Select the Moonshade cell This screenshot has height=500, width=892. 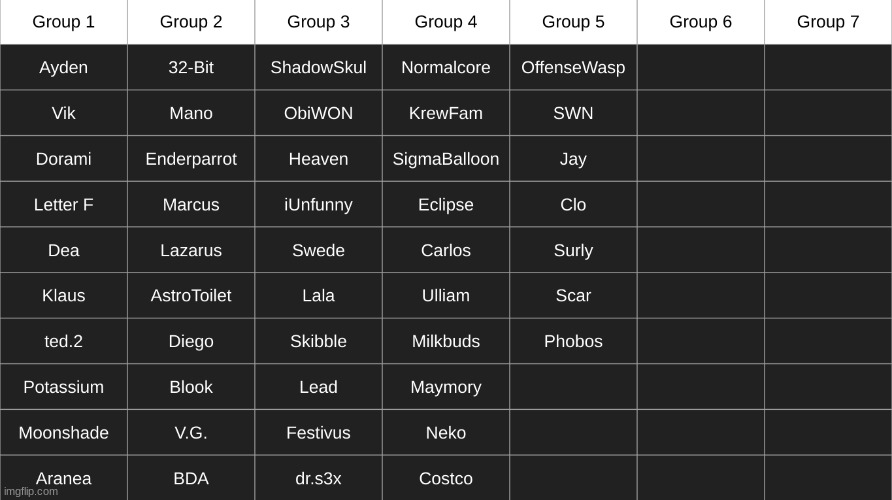coord(63,433)
